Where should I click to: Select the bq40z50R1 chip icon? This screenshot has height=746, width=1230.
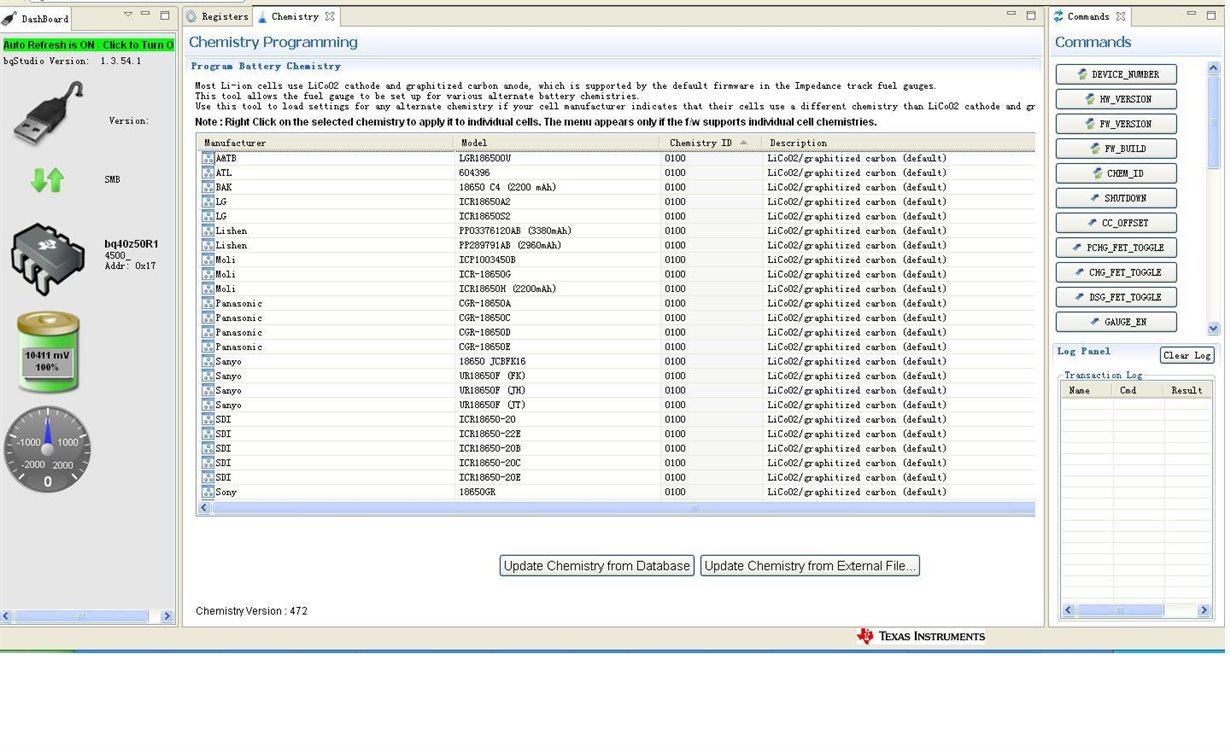48,258
